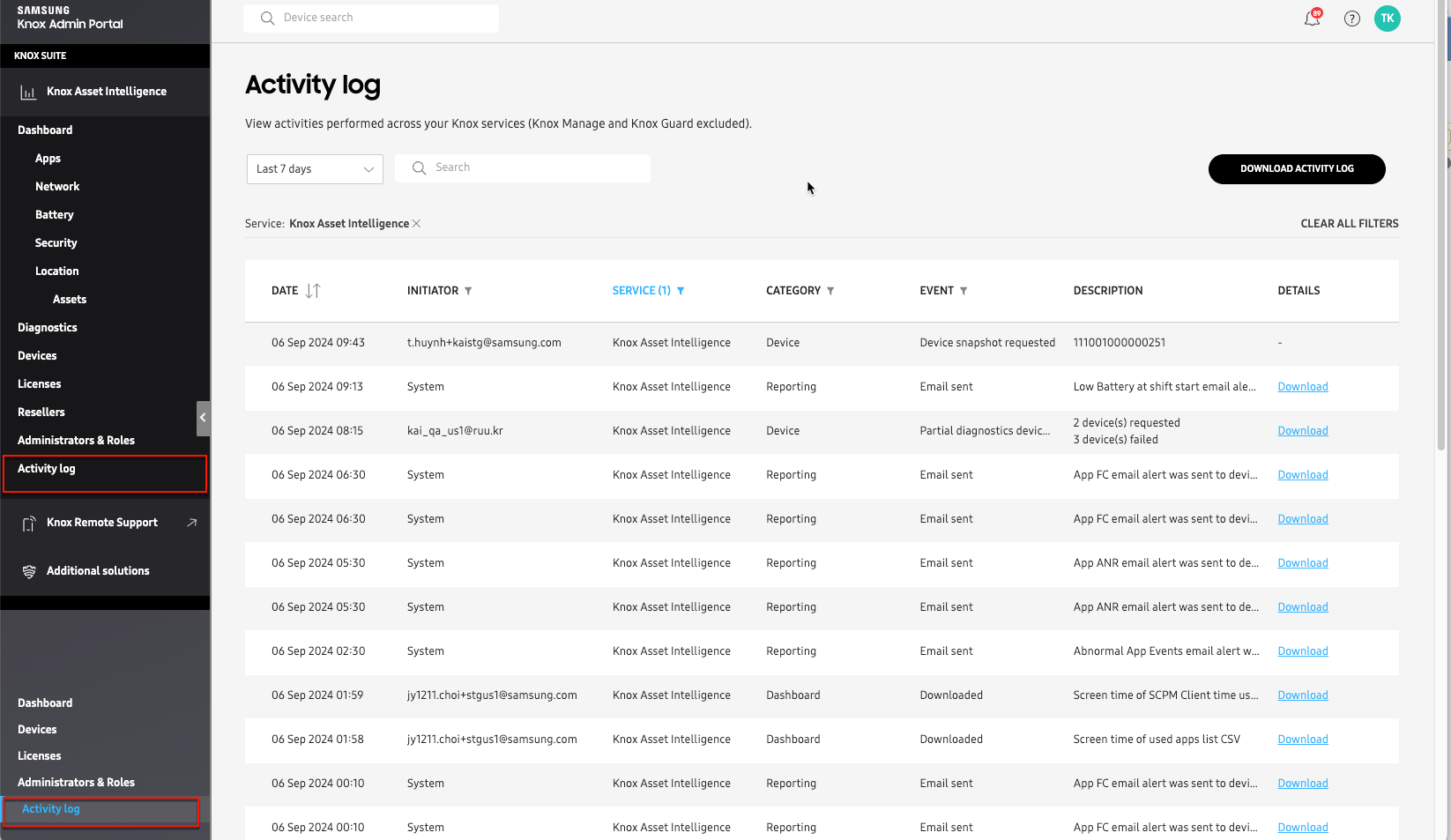Open Battery in the sidebar
This screenshot has height=840, width=1451.
54,215
